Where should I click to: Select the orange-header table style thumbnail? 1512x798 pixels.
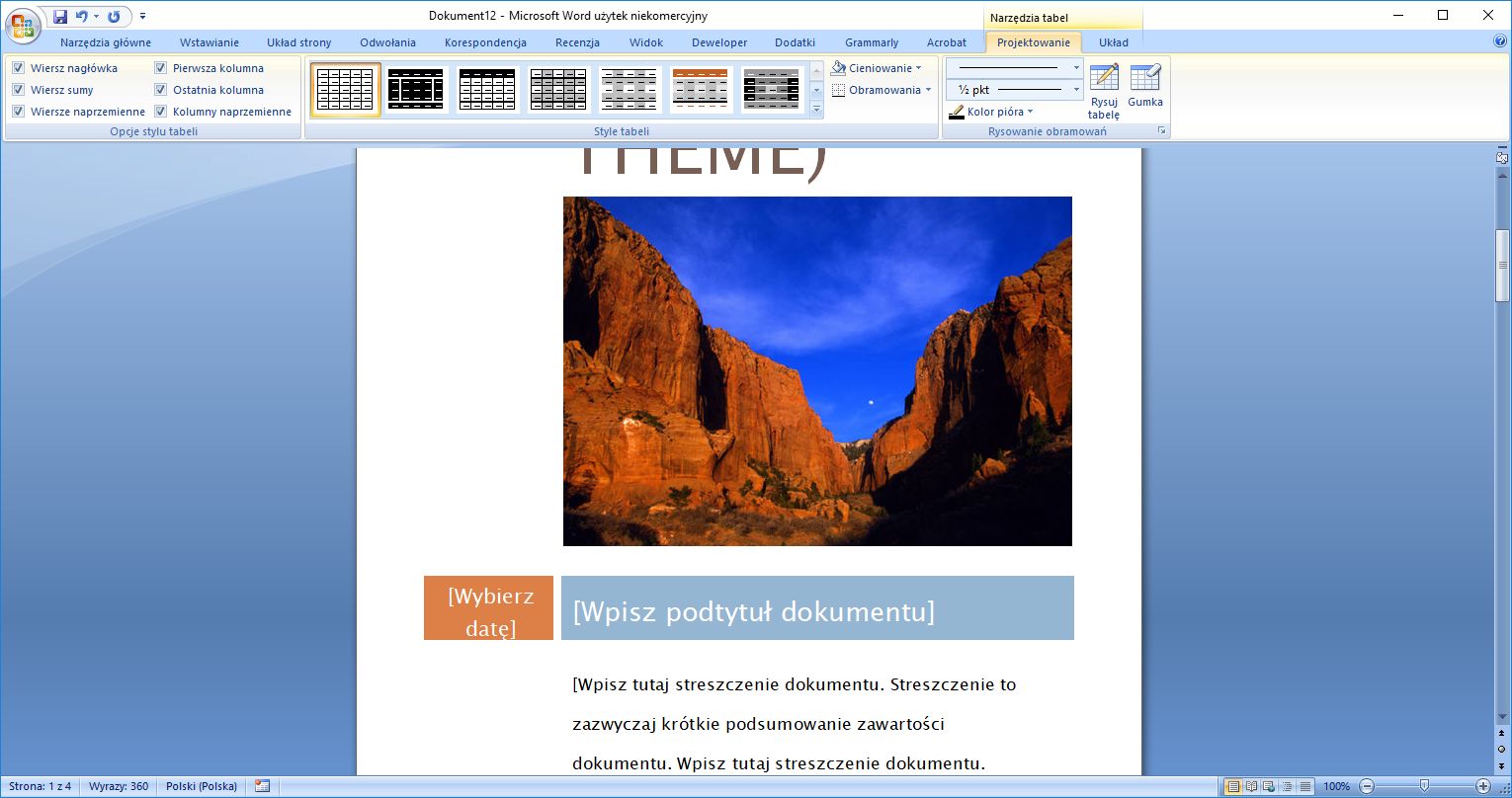(701, 90)
